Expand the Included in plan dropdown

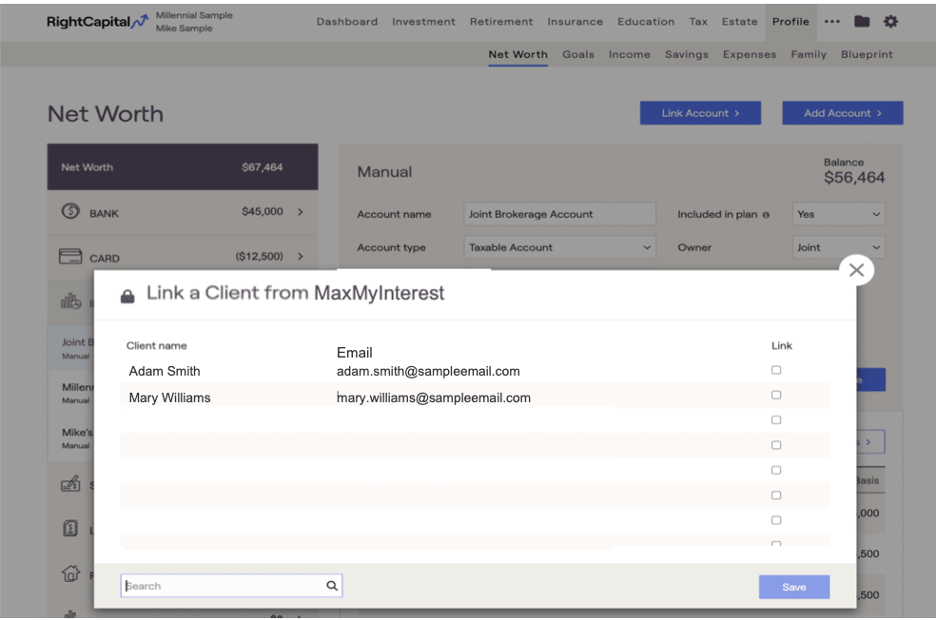click(x=838, y=214)
